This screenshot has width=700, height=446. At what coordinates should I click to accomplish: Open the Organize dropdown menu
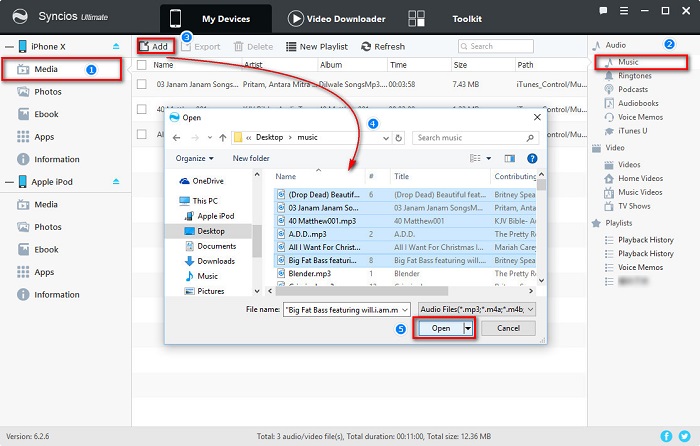click(195, 158)
